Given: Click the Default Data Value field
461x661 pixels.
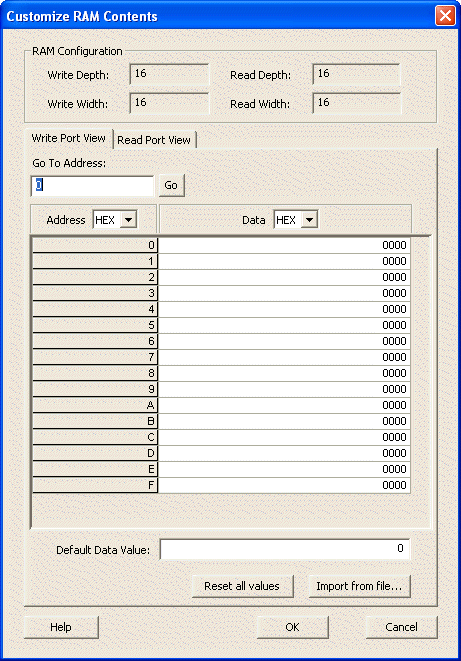Looking at the screenshot, I should (x=285, y=549).
